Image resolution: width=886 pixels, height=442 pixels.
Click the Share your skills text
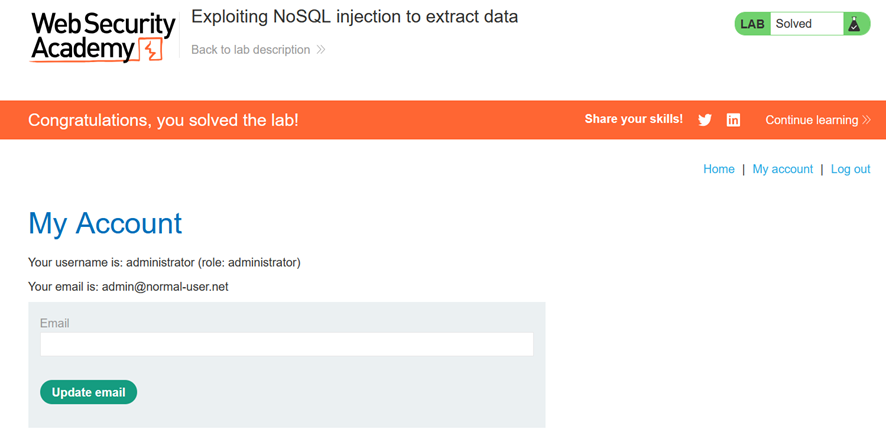pos(633,119)
